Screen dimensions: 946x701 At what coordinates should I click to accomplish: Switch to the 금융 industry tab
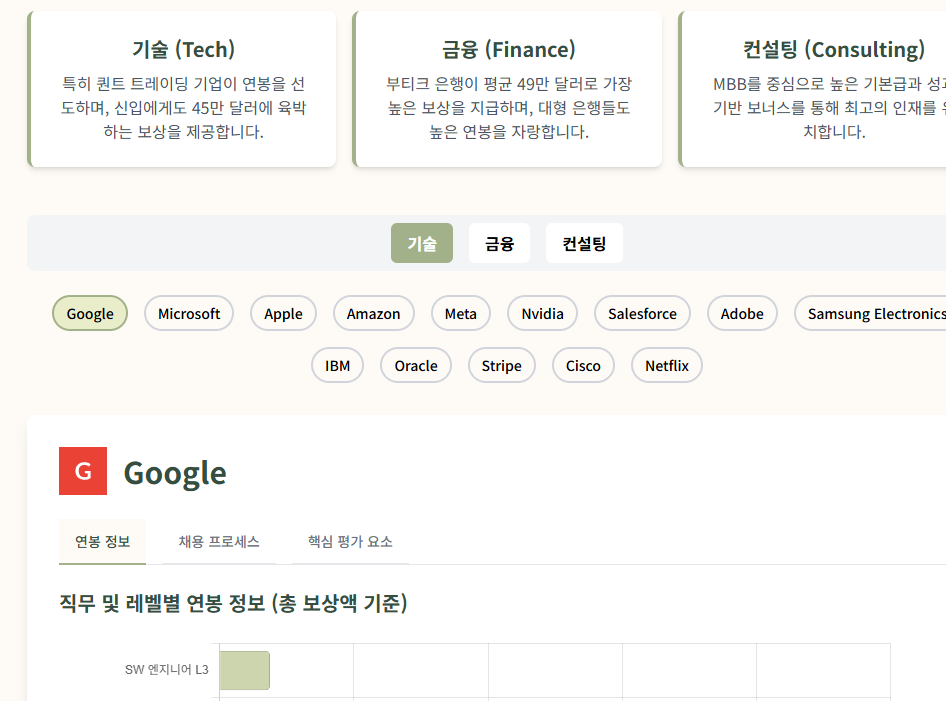tap(499, 243)
